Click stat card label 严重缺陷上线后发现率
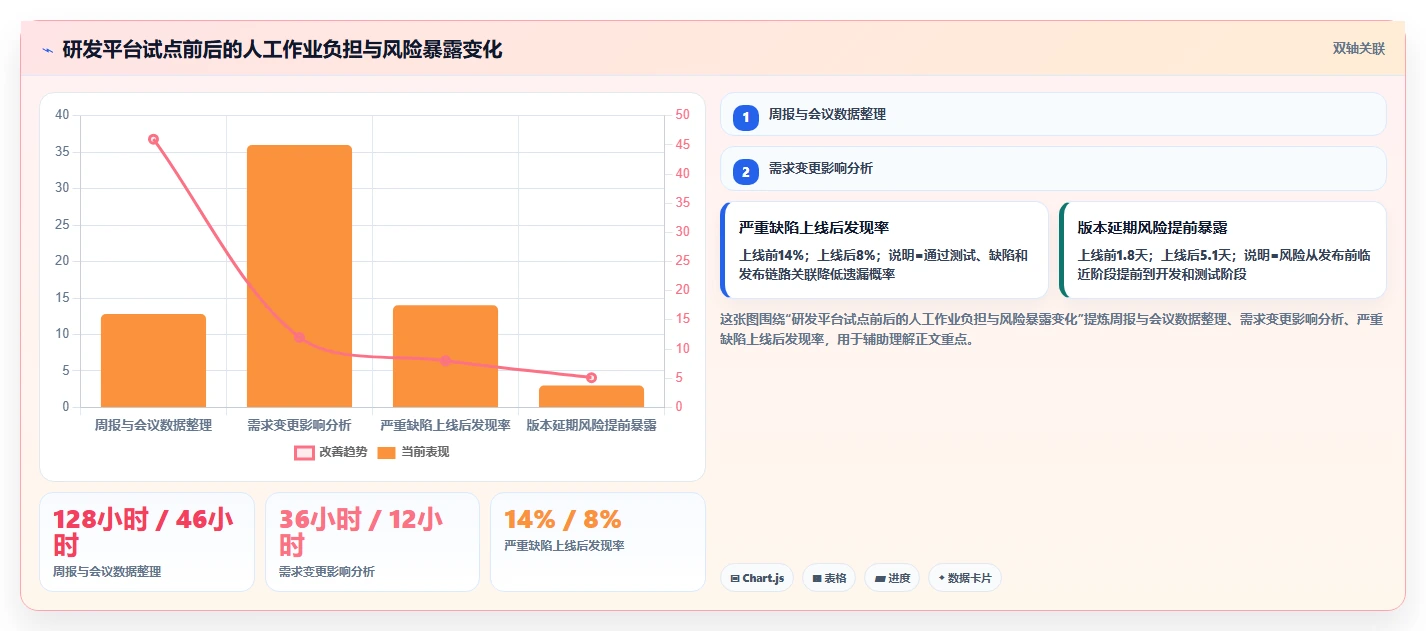 tap(564, 546)
